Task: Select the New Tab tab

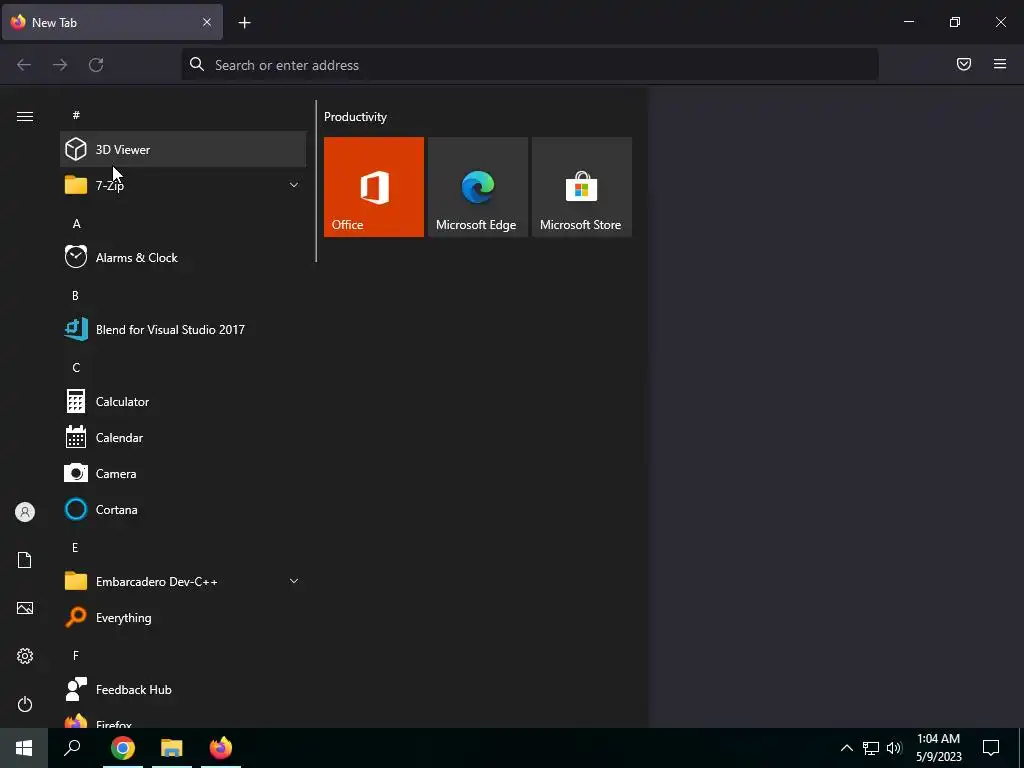Action: tap(112, 22)
